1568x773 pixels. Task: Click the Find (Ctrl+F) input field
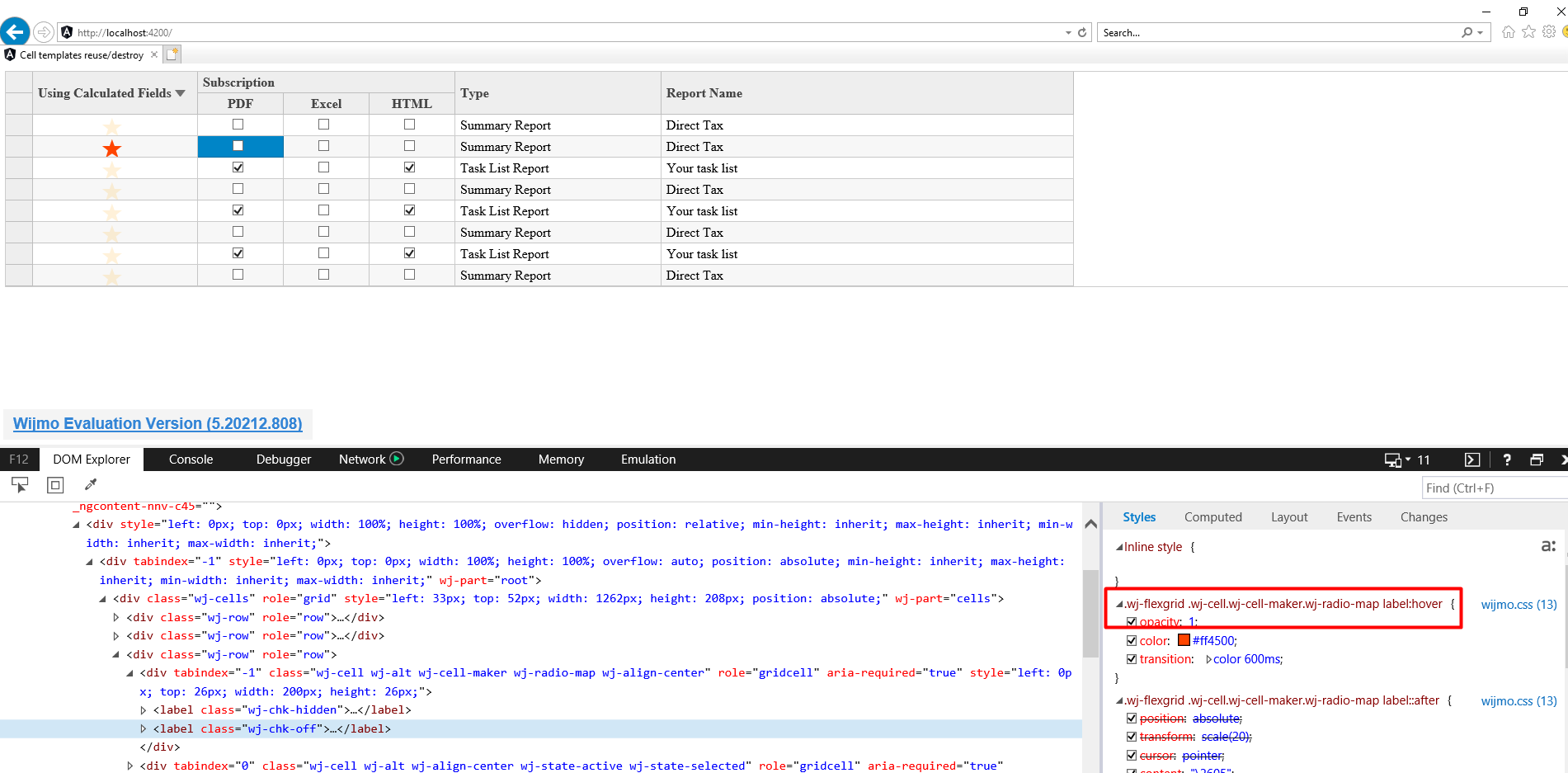(x=1495, y=488)
